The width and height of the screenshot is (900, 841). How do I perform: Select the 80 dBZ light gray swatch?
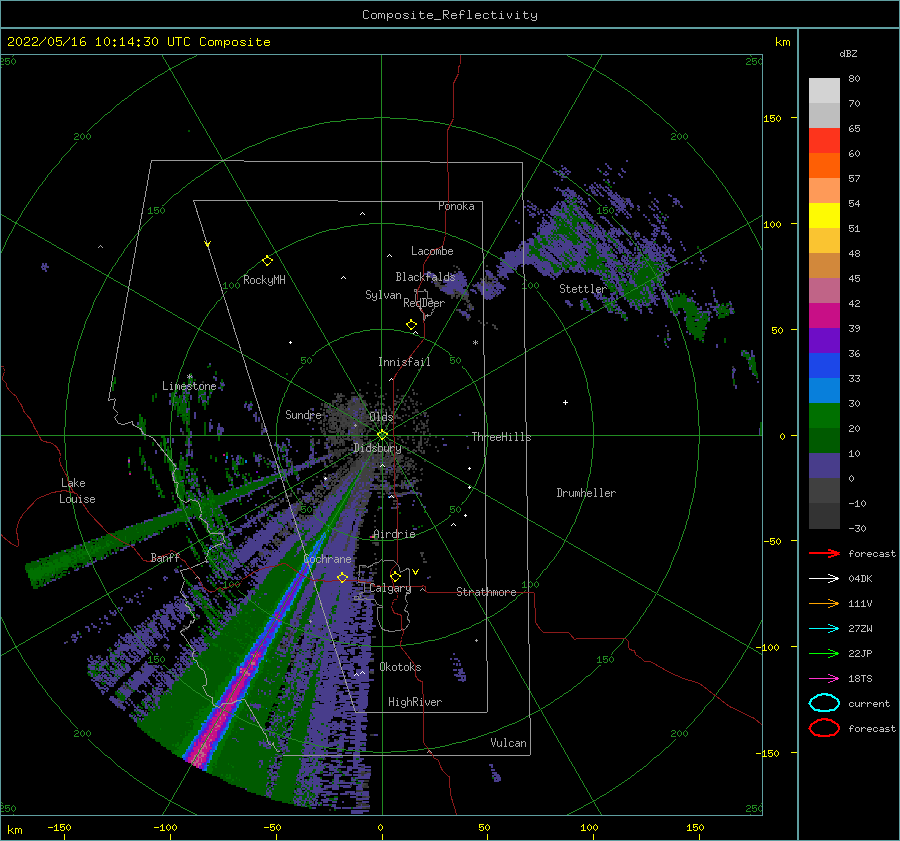(824, 91)
